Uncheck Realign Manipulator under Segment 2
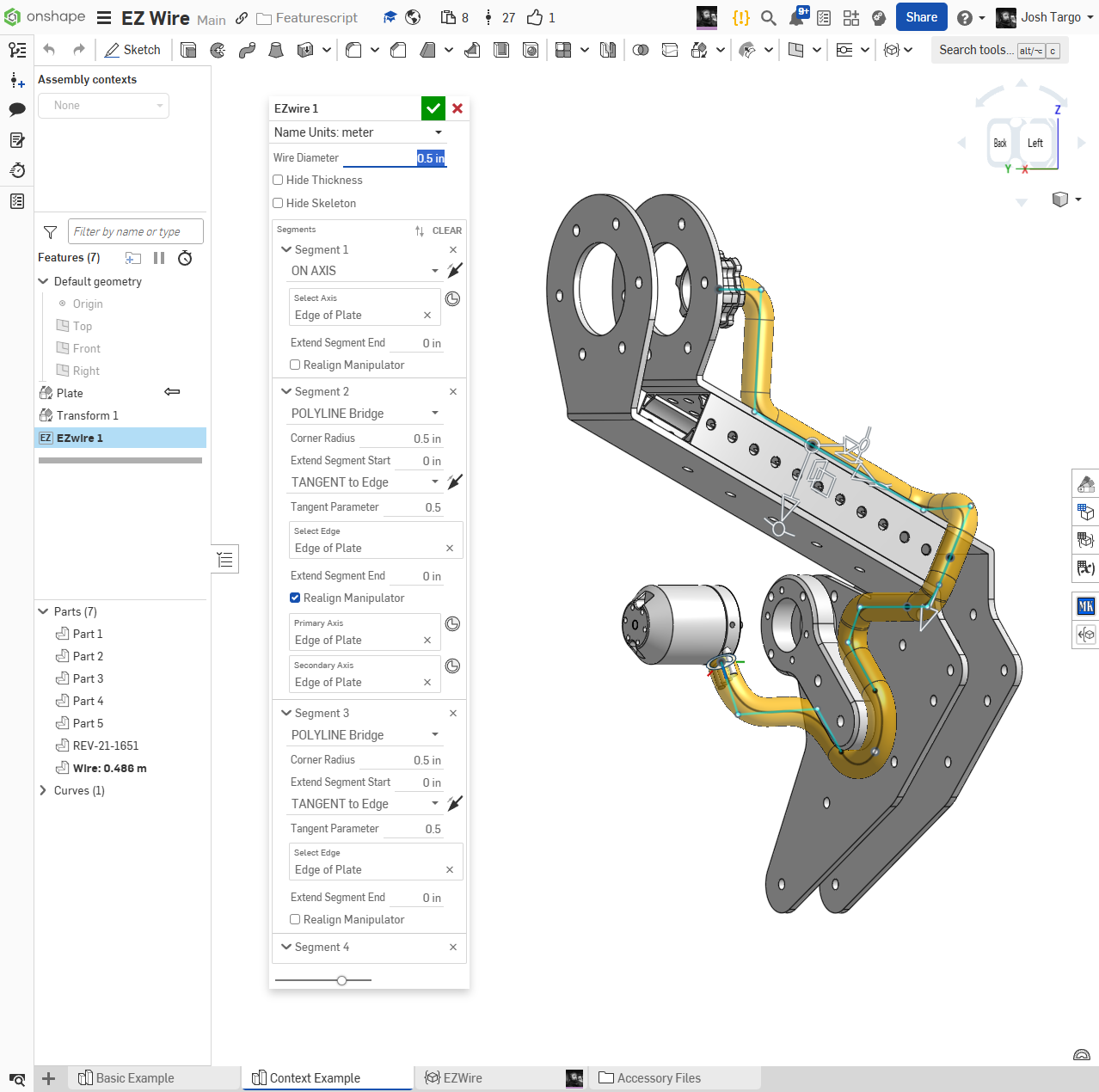Image resolution: width=1099 pixels, height=1092 pixels. pos(295,598)
